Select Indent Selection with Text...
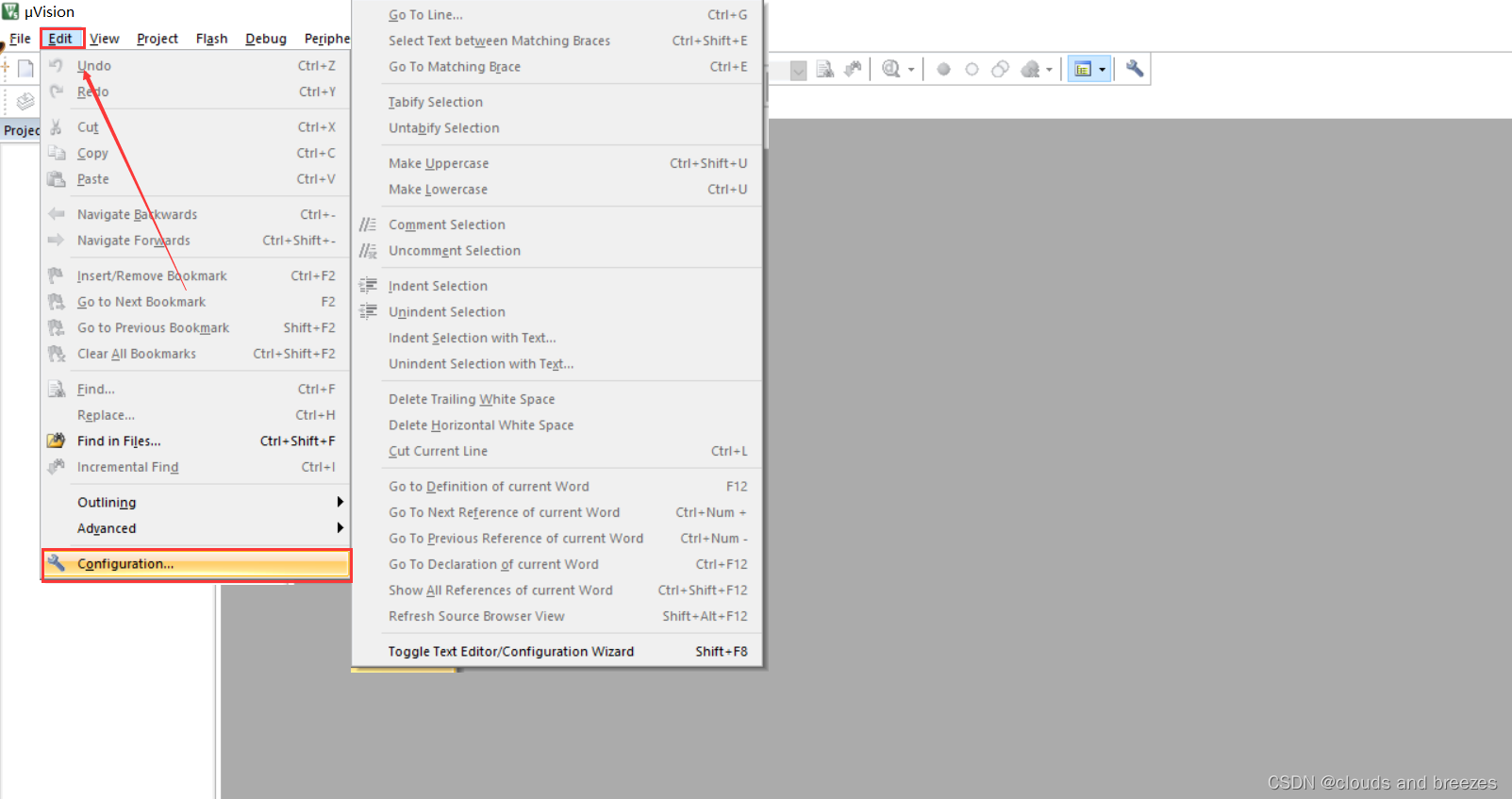This screenshot has height=799, width=1512. (x=557, y=338)
